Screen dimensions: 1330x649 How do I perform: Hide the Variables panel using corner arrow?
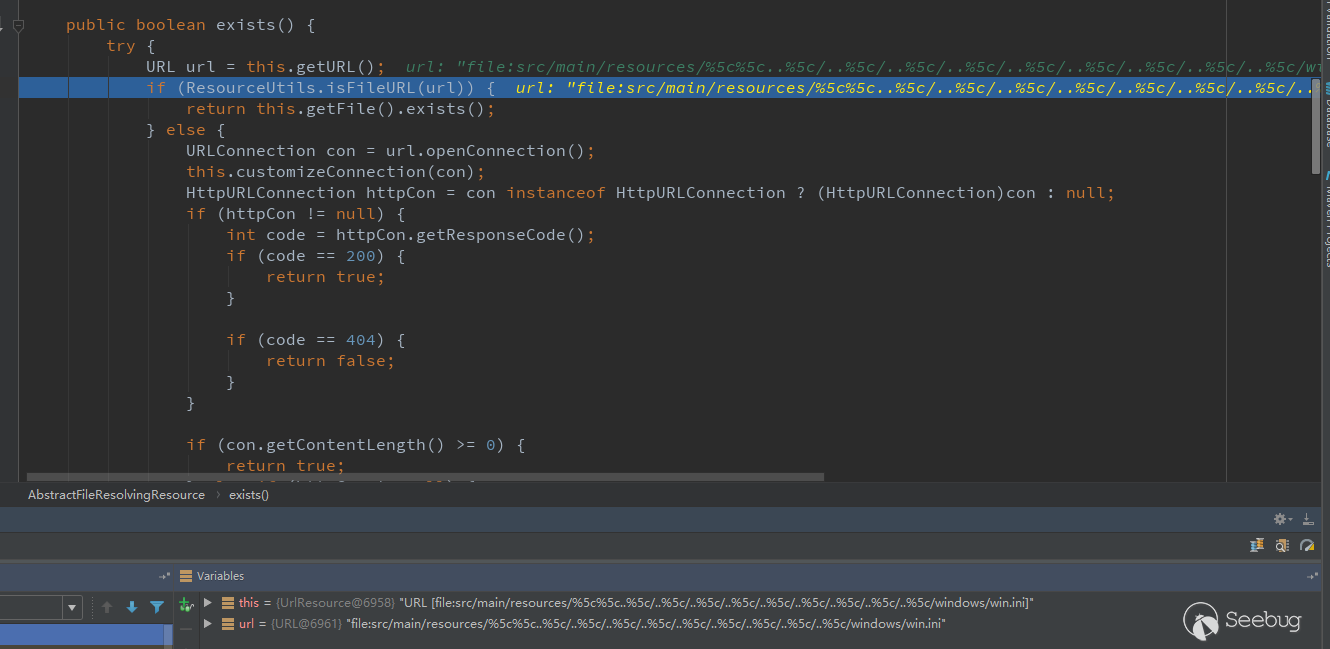coord(1313,577)
